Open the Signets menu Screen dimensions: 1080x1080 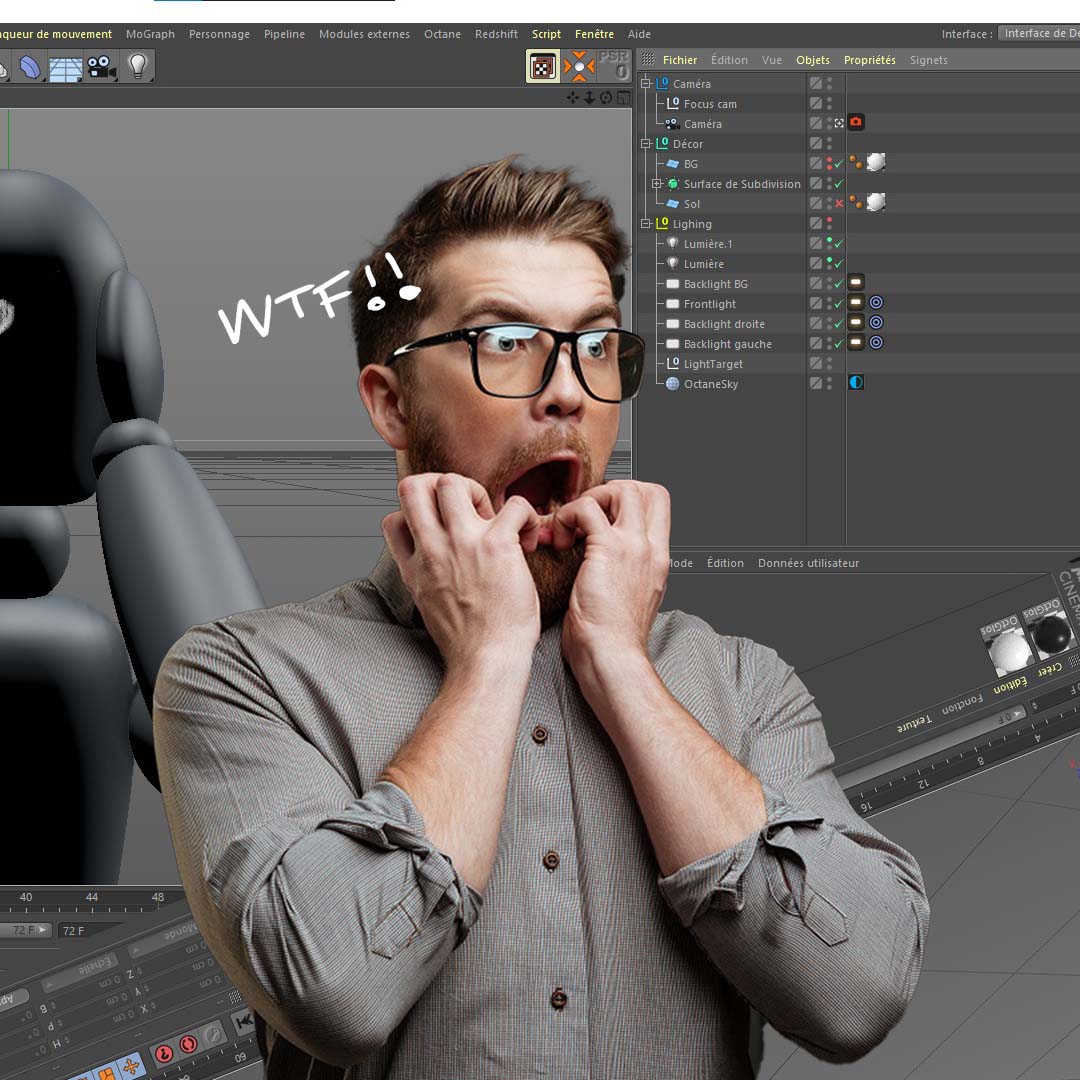[x=928, y=60]
